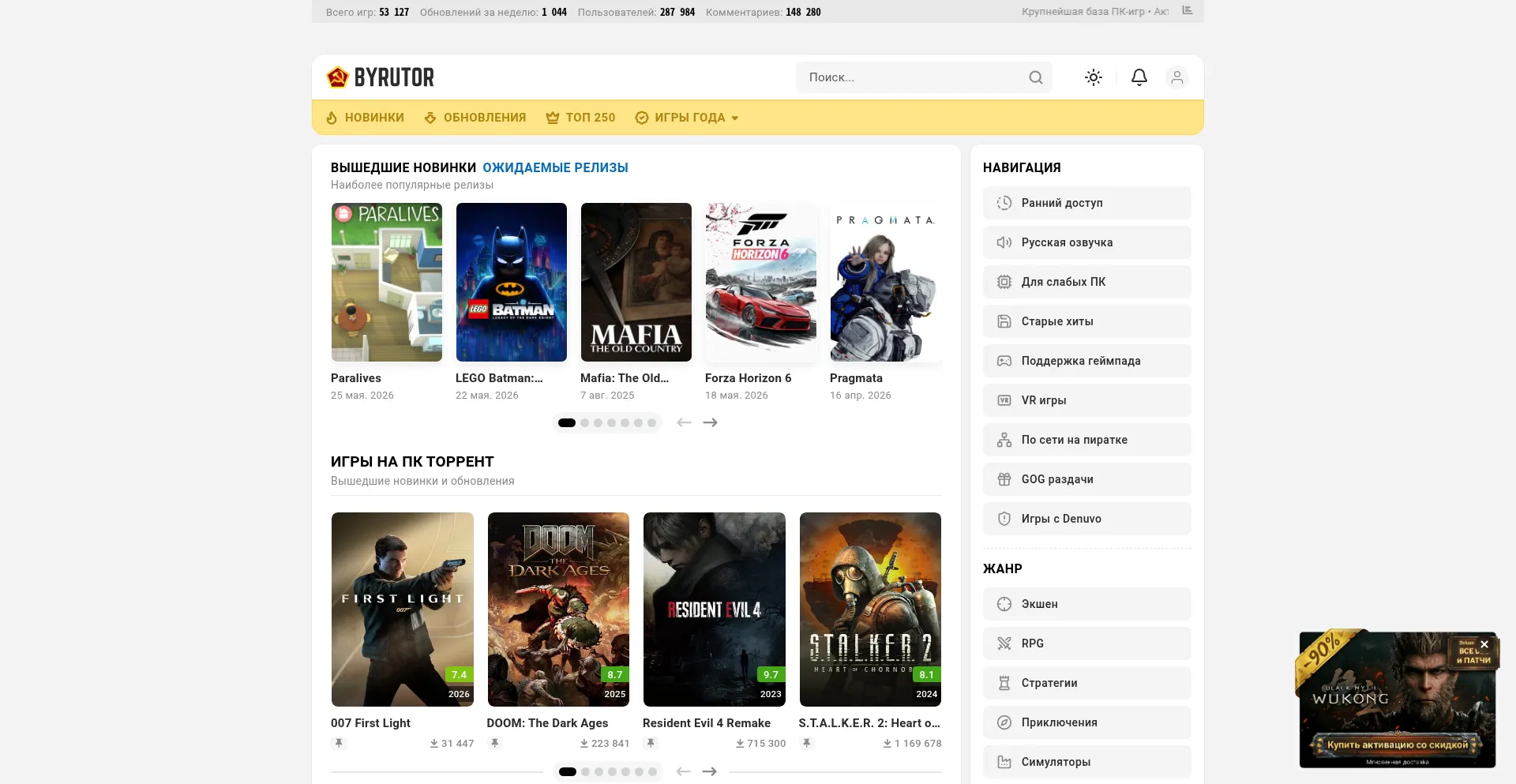Image resolution: width=1516 pixels, height=784 pixels.
Task: Click the pin icon under S.T.A.L.K.E.R. 2
Action: [807, 743]
